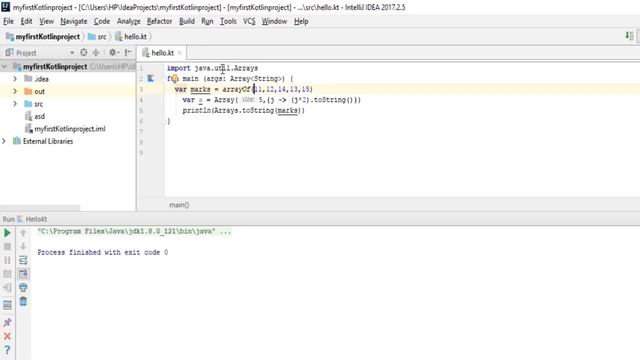Click the intention light bulb in the editor
This screenshot has height=360, width=640.
coord(174,78)
